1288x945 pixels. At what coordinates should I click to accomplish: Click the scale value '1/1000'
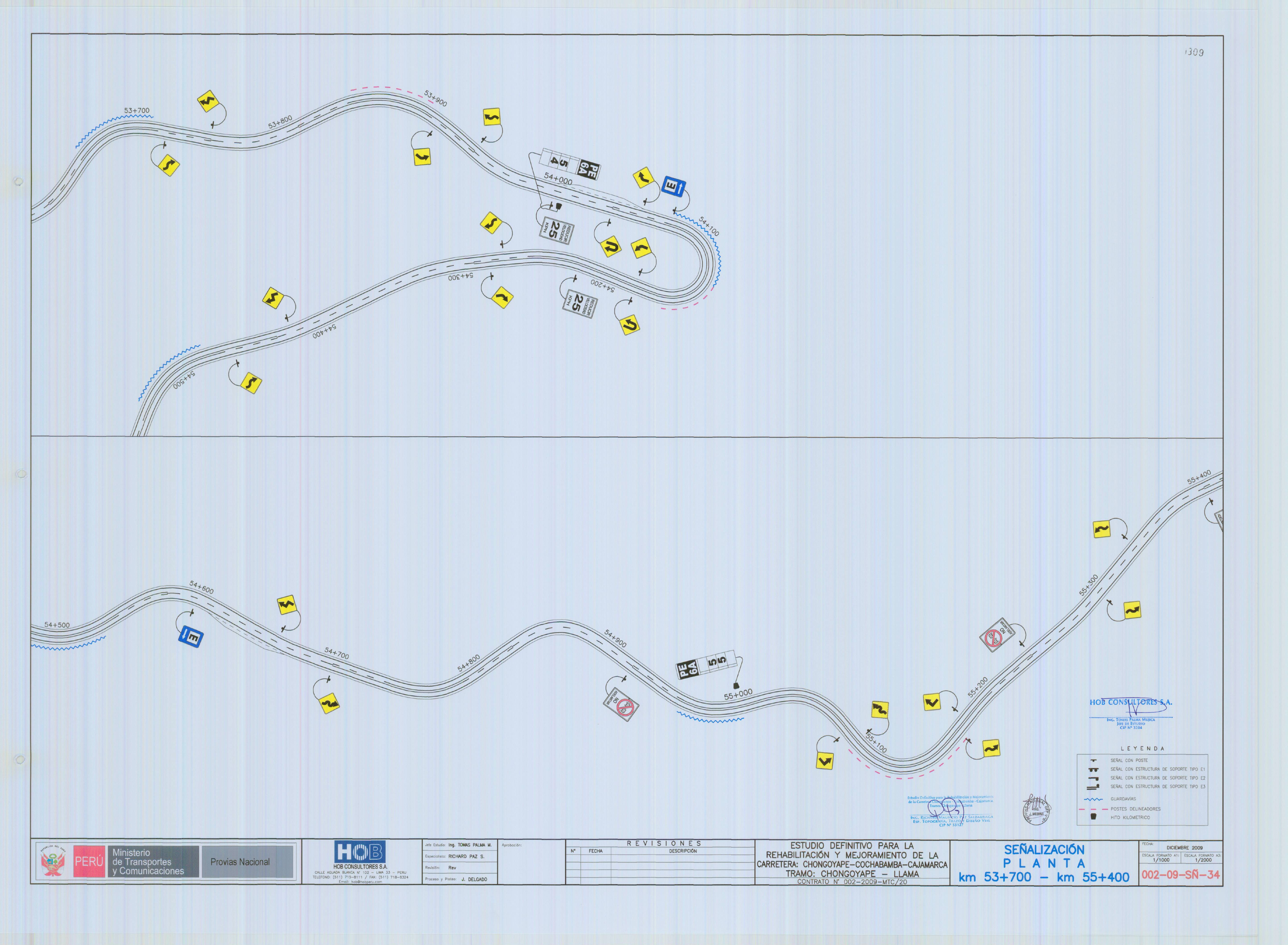point(1161,860)
